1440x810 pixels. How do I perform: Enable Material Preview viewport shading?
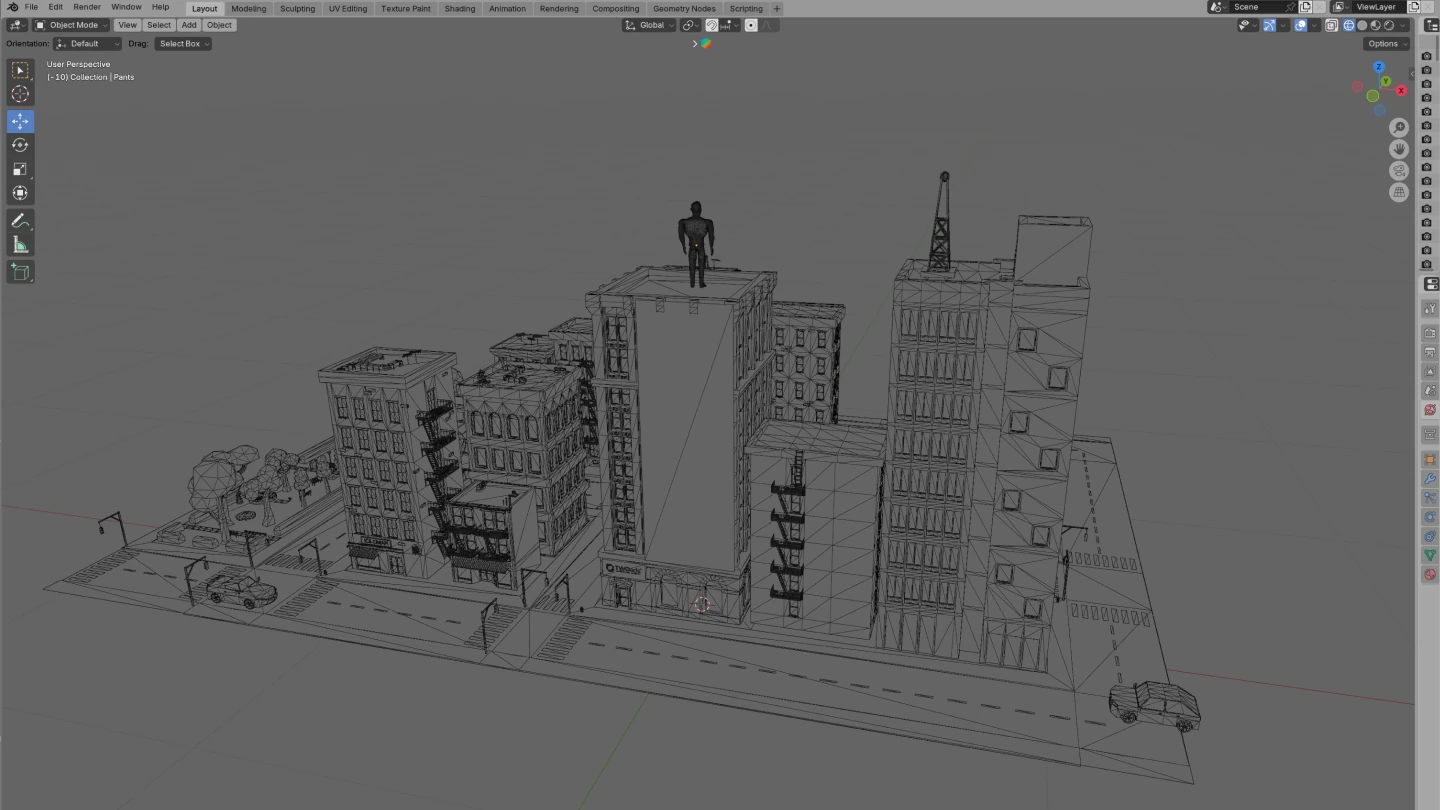[x=1373, y=25]
